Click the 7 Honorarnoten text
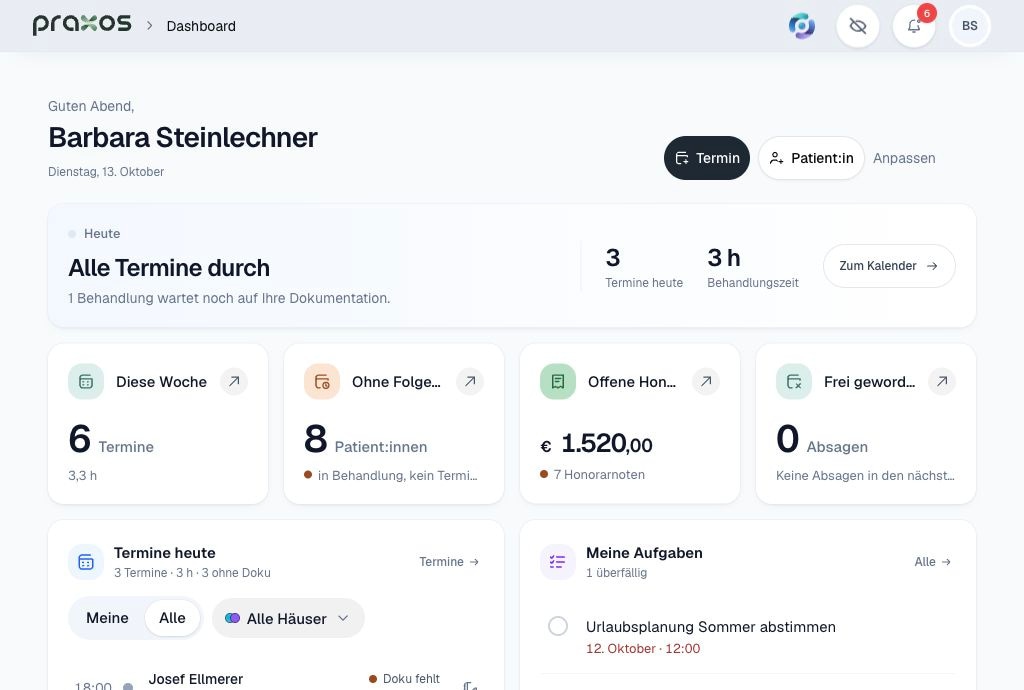The image size is (1024, 690). [x=599, y=475]
